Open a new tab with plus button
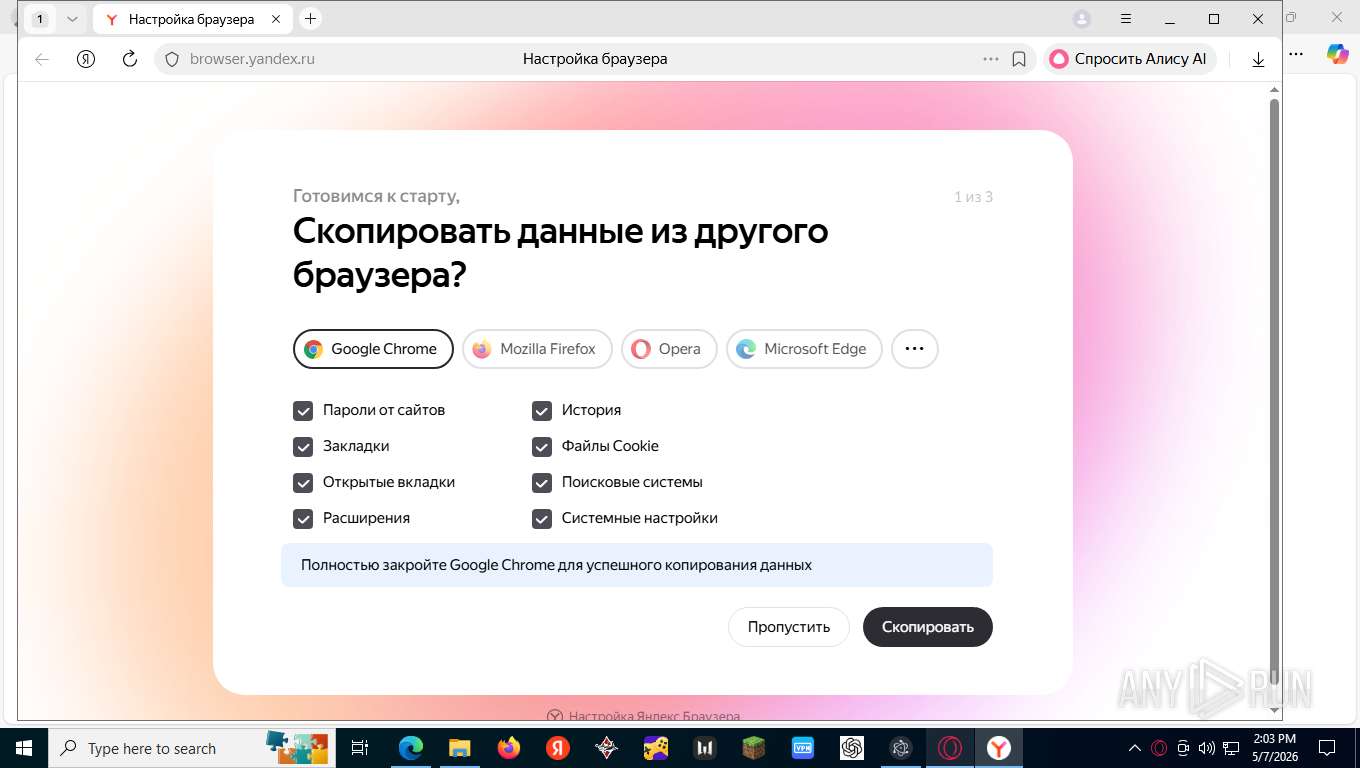1360x768 pixels. (310, 19)
